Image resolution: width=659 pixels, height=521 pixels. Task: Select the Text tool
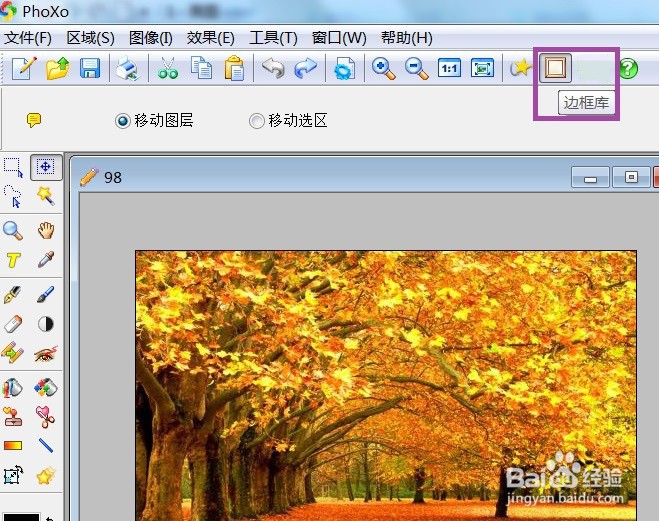click(13, 260)
